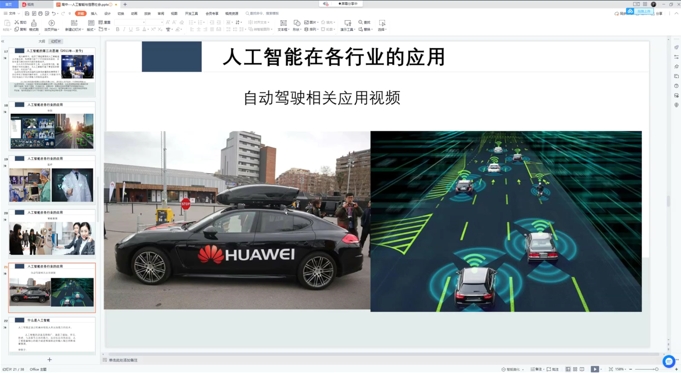Click the text box tool in ribbon

[x=283, y=23]
